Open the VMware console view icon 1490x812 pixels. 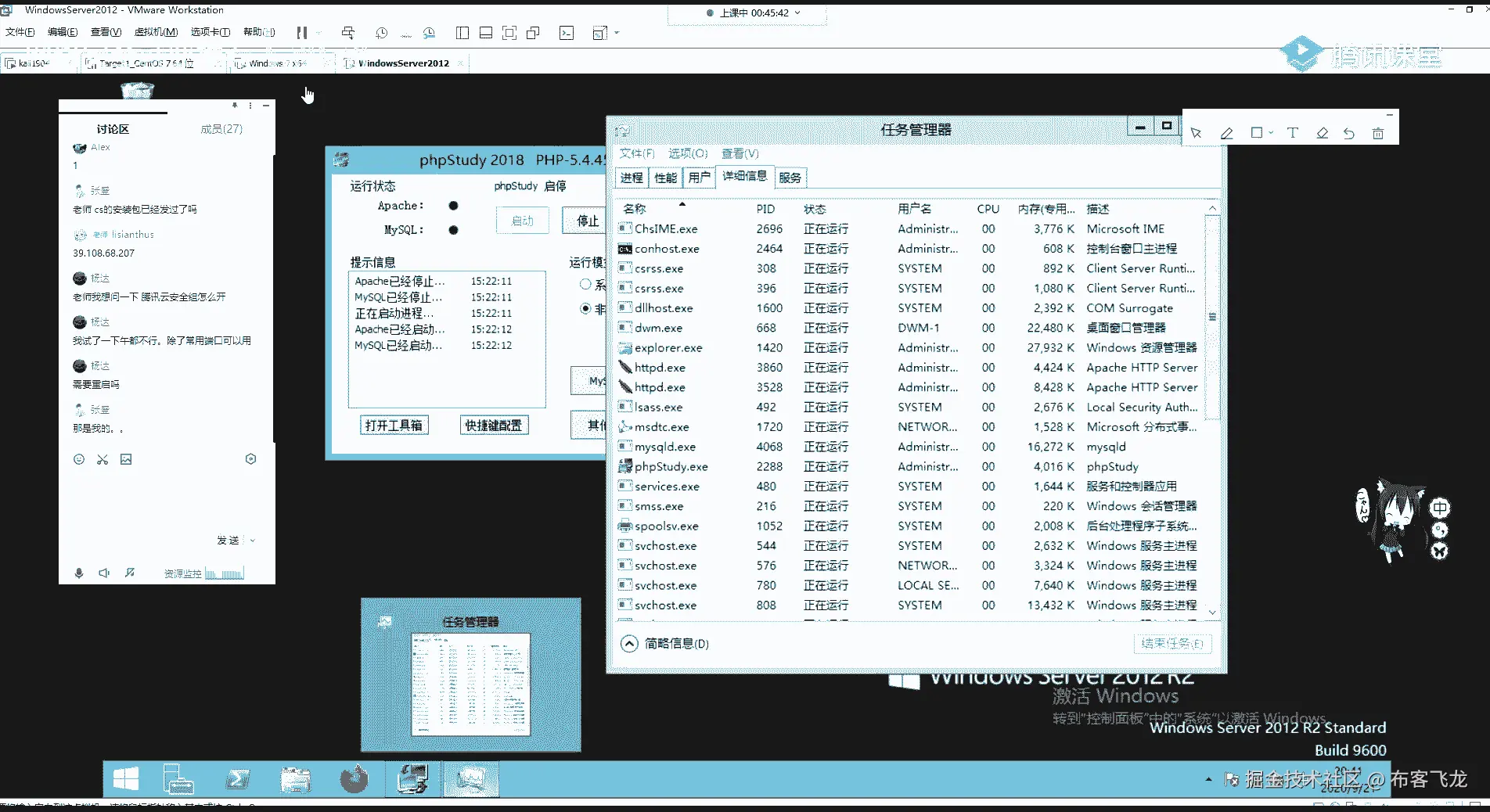567,33
